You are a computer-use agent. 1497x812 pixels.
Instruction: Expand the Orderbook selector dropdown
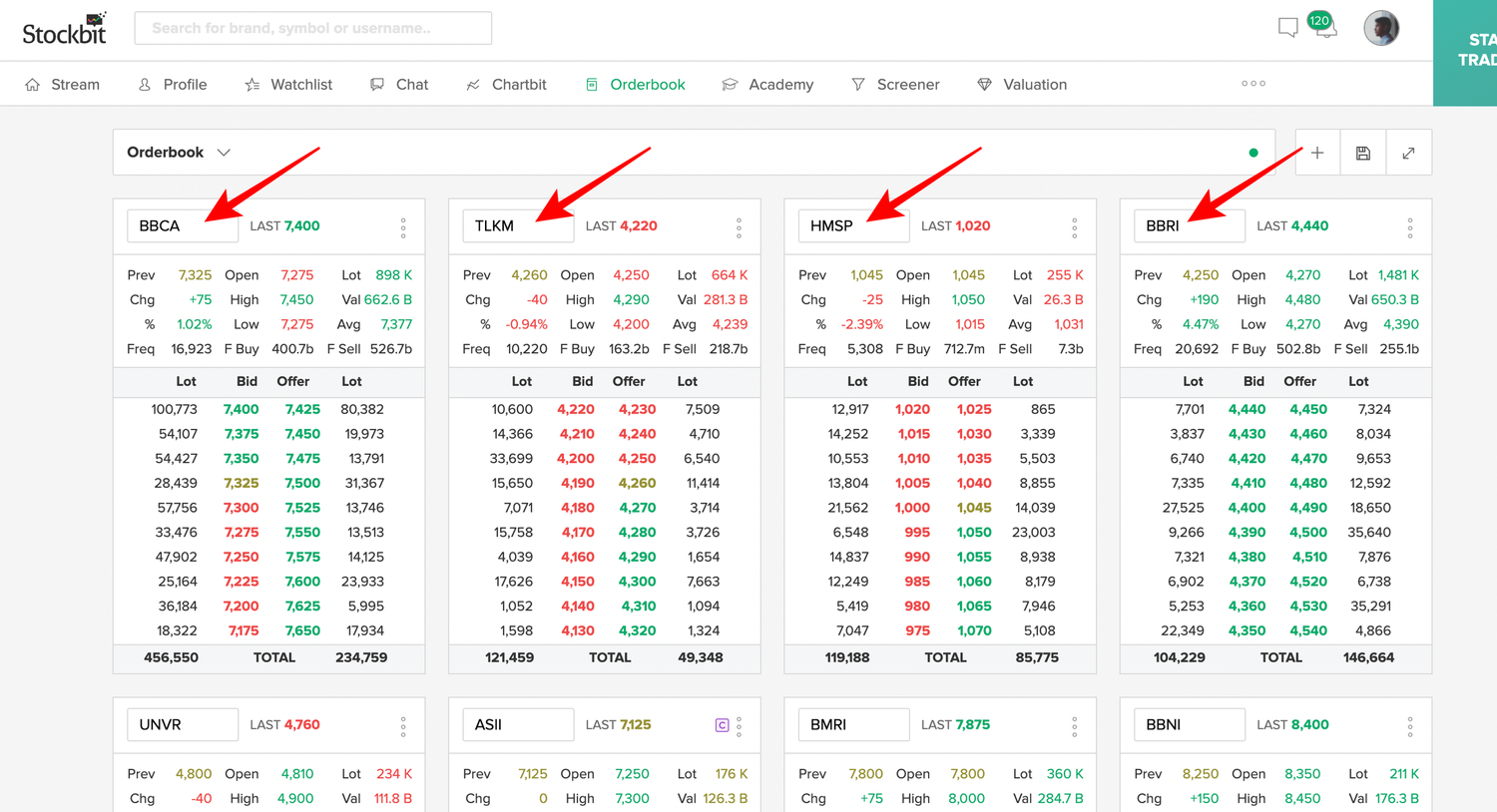(224, 152)
